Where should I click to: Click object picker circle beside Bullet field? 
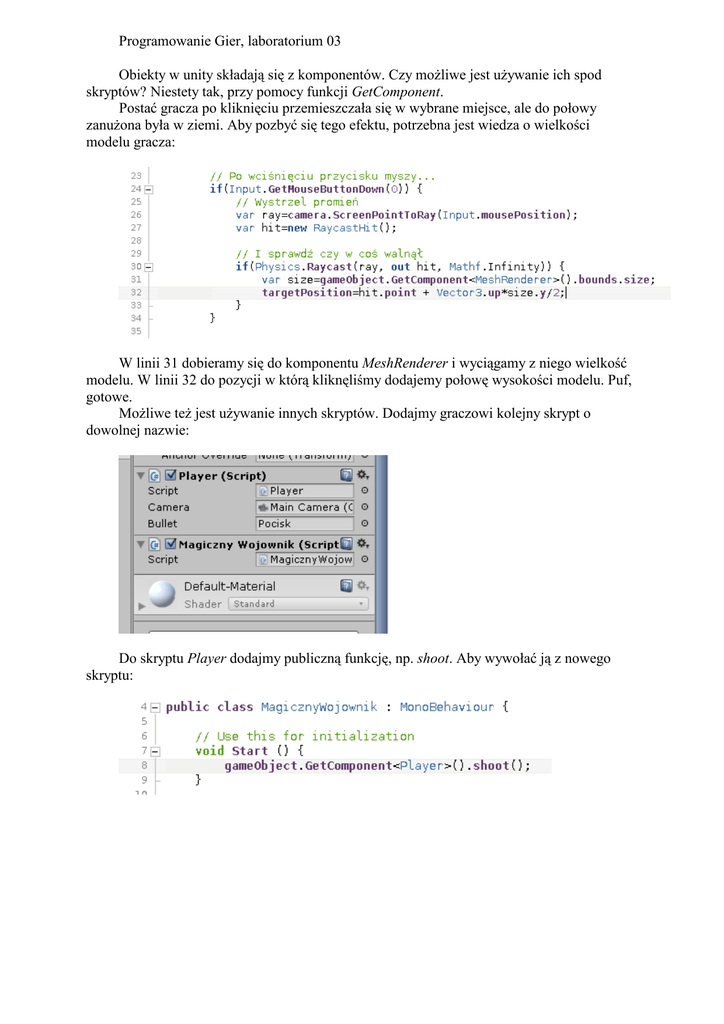364,523
